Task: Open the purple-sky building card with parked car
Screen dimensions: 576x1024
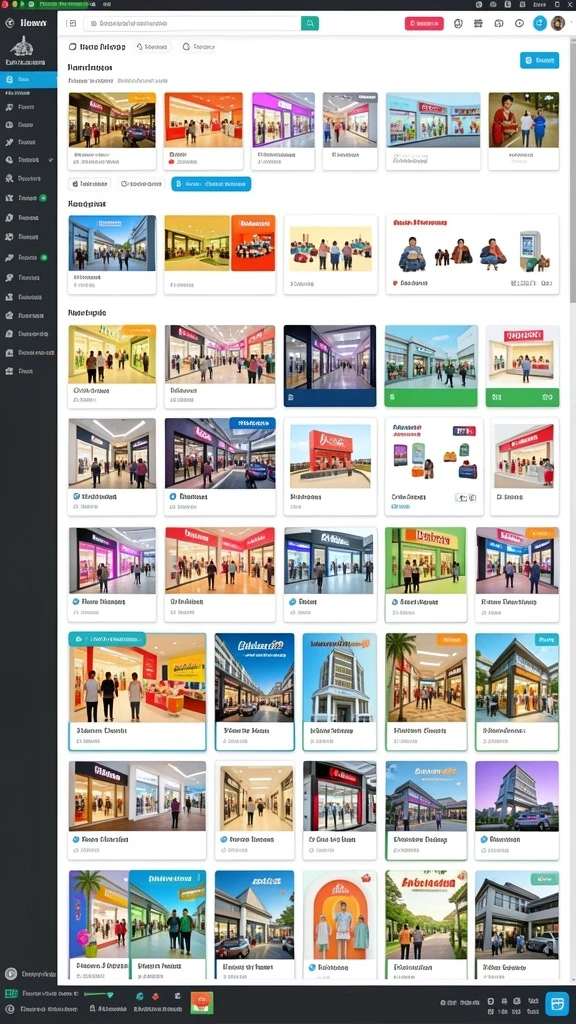Action: tap(517, 810)
